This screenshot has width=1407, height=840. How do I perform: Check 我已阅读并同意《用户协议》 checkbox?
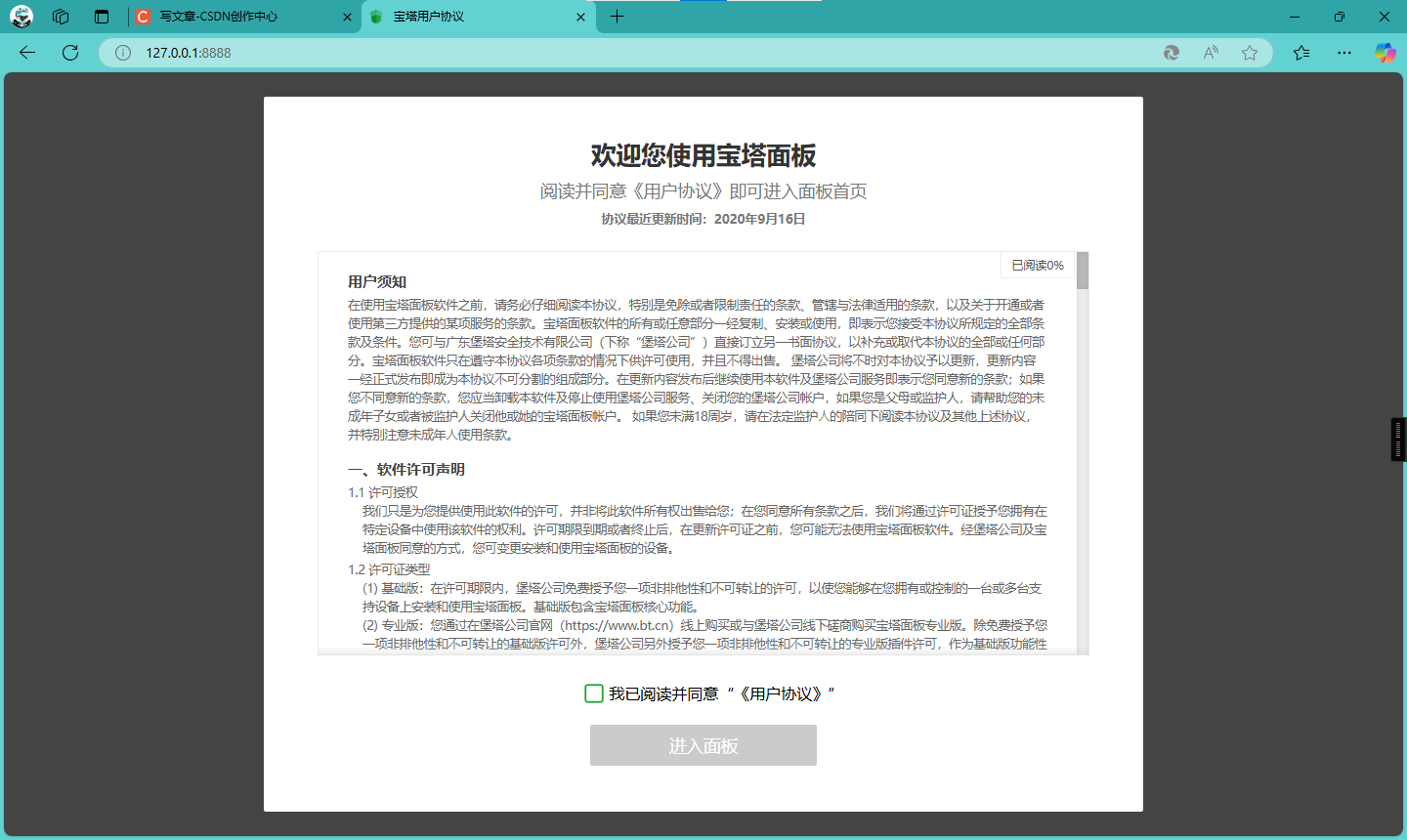[594, 693]
